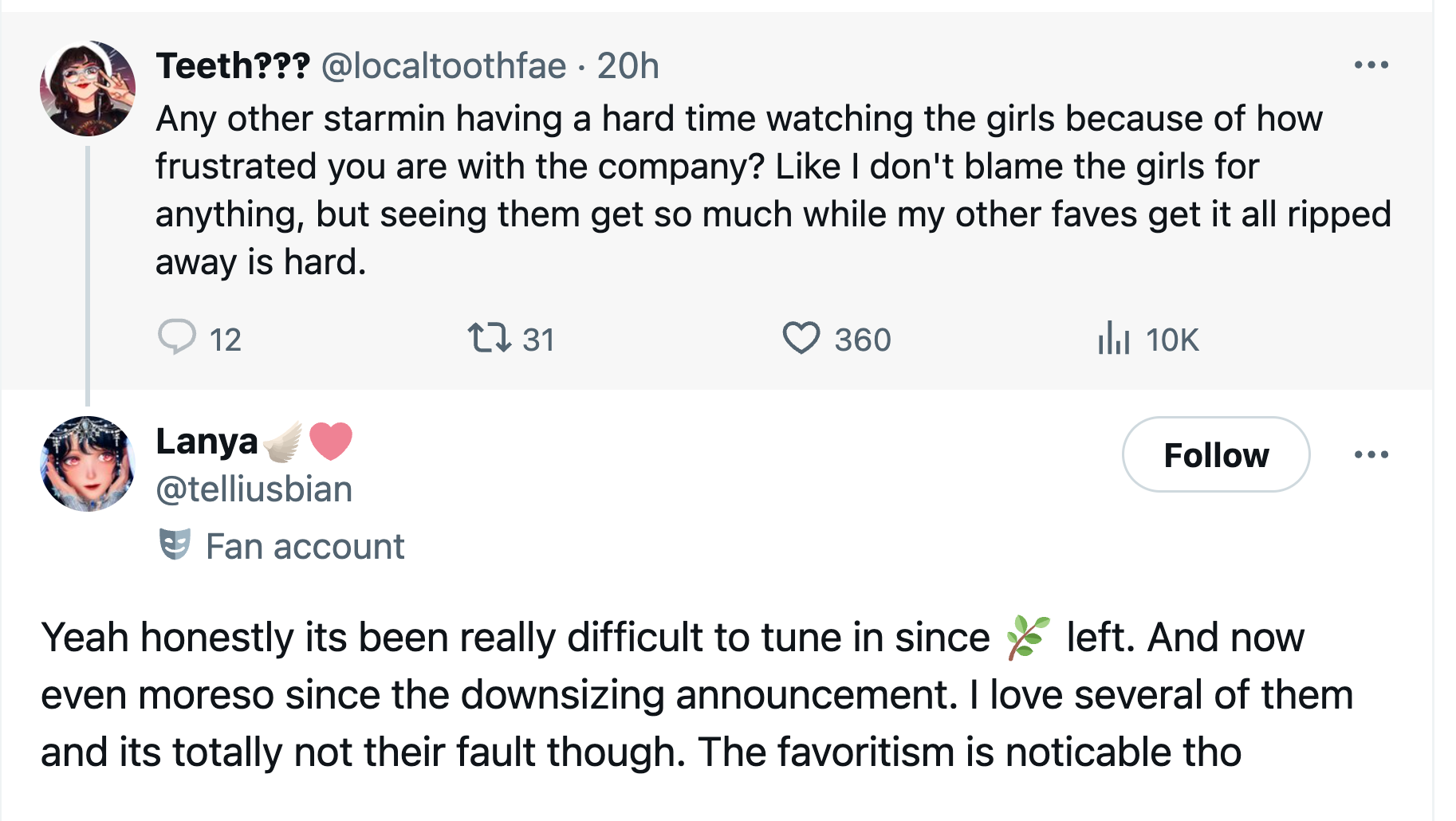The height and width of the screenshot is (821, 1456).
Task: Open more options on Teeth??? tweet
Action: 1371,65
